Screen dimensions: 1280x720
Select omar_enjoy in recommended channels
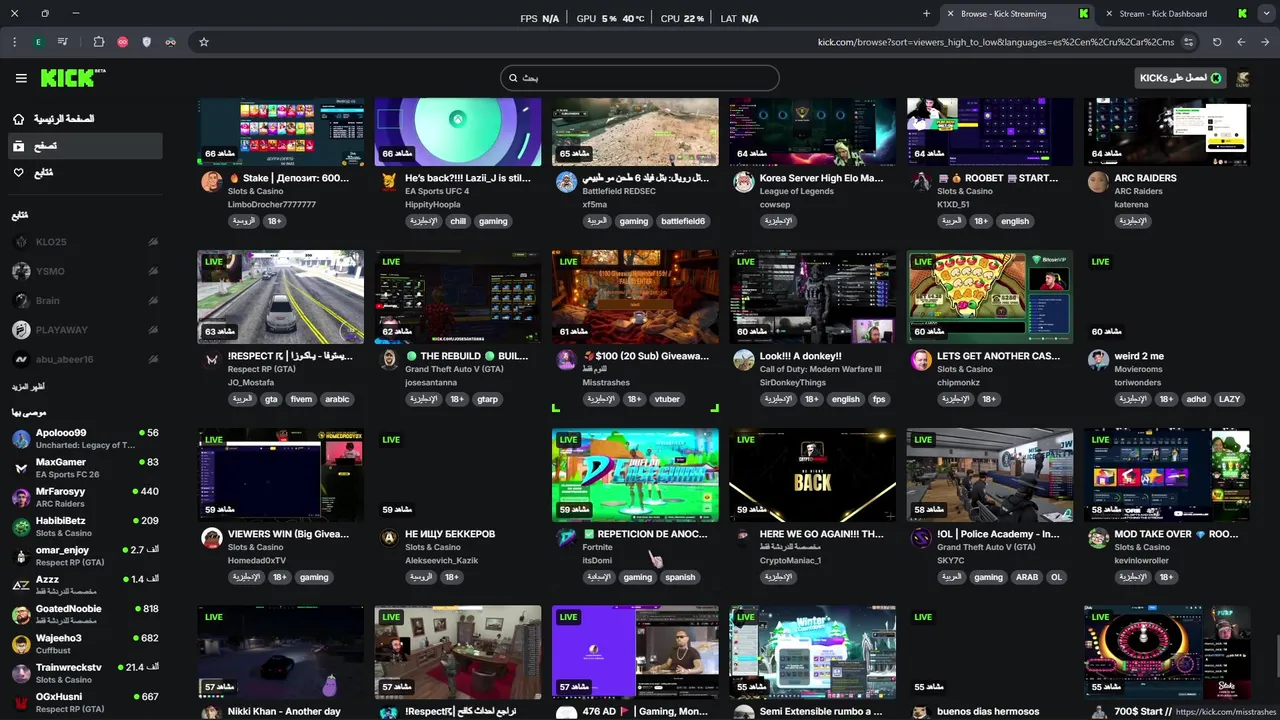point(86,556)
